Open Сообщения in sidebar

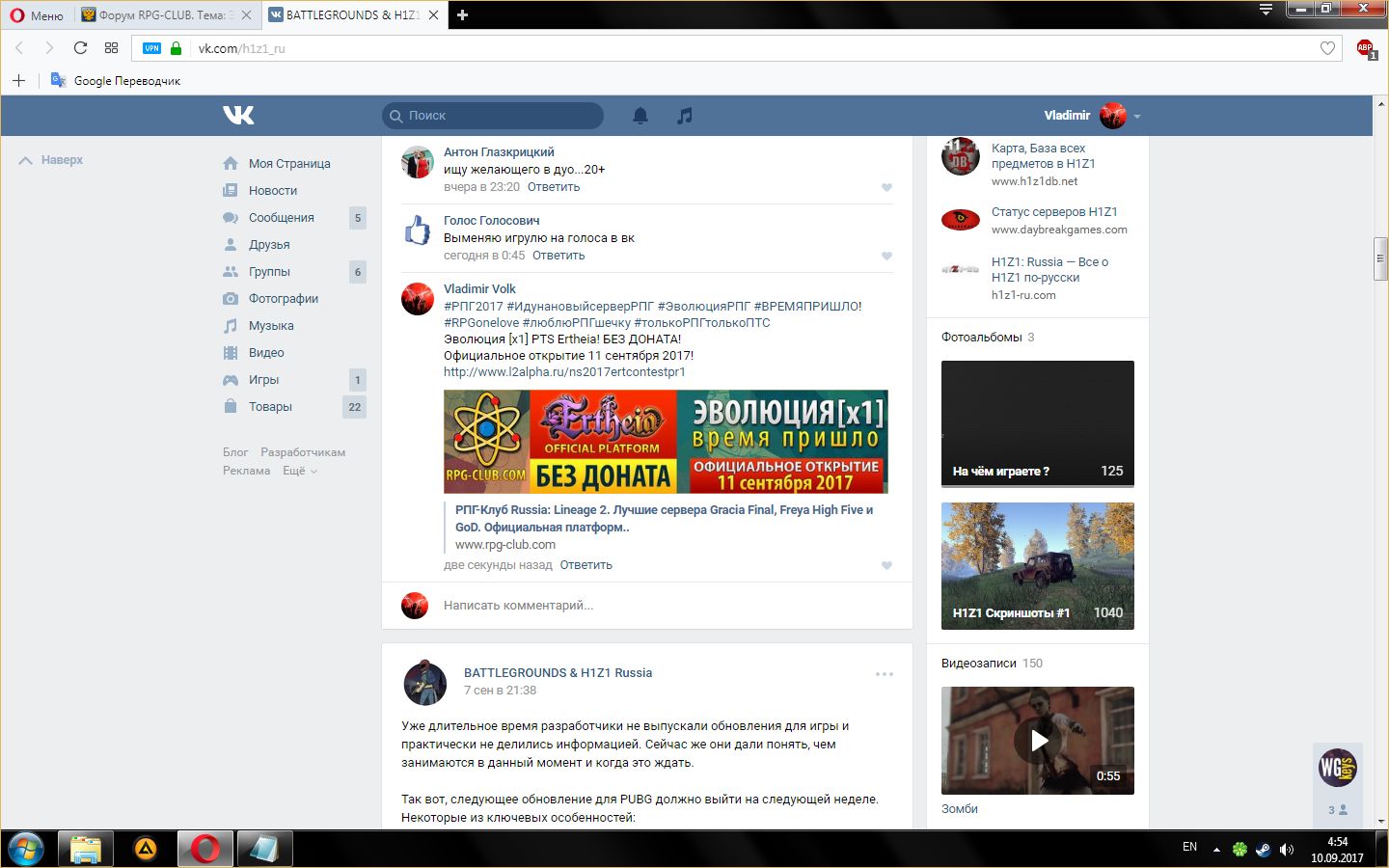click(x=282, y=218)
